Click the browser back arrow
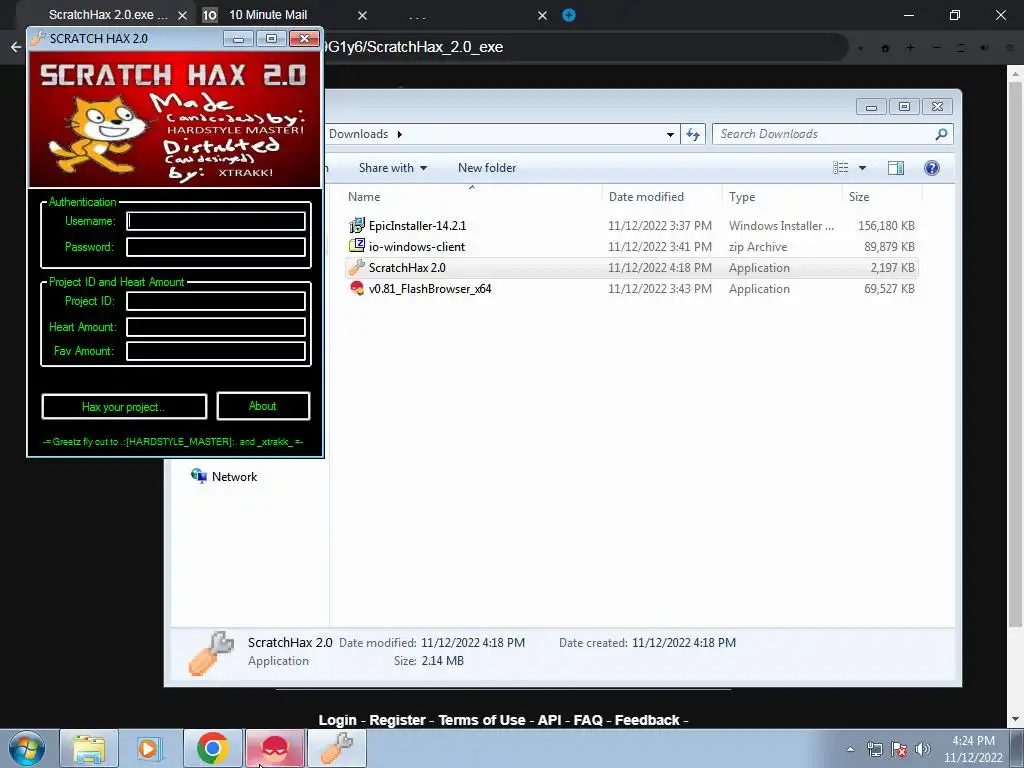 tap(16, 47)
